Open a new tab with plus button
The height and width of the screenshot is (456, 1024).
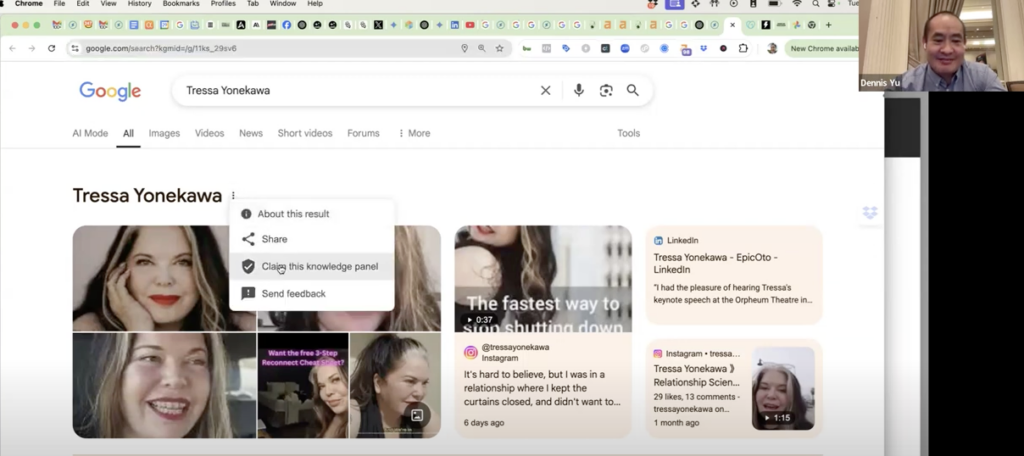tap(828, 25)
